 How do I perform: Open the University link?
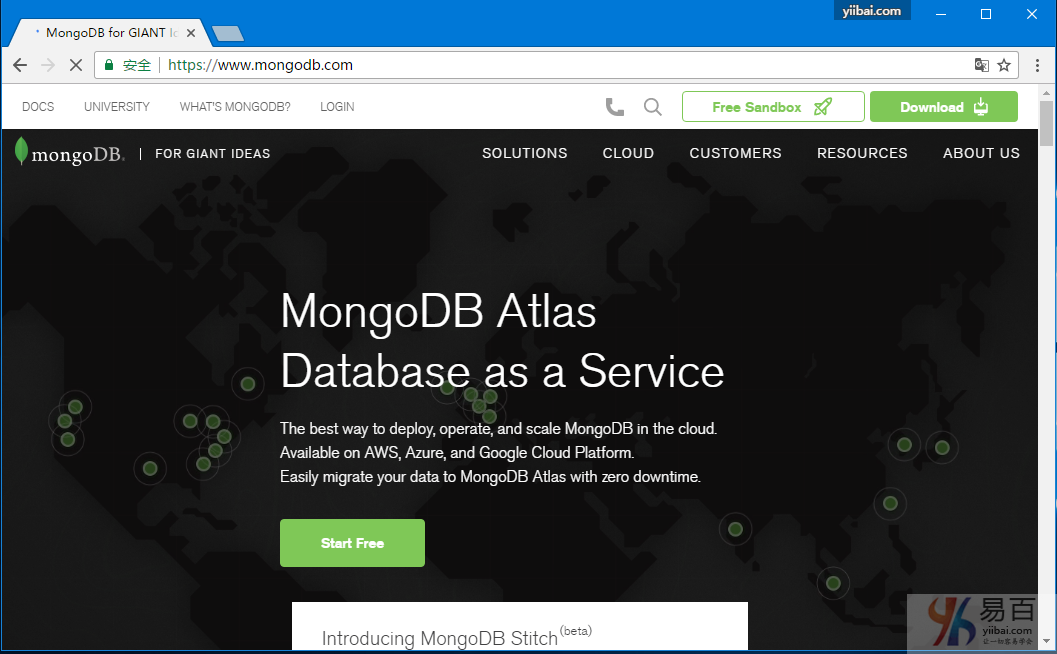tap(117, 107)
